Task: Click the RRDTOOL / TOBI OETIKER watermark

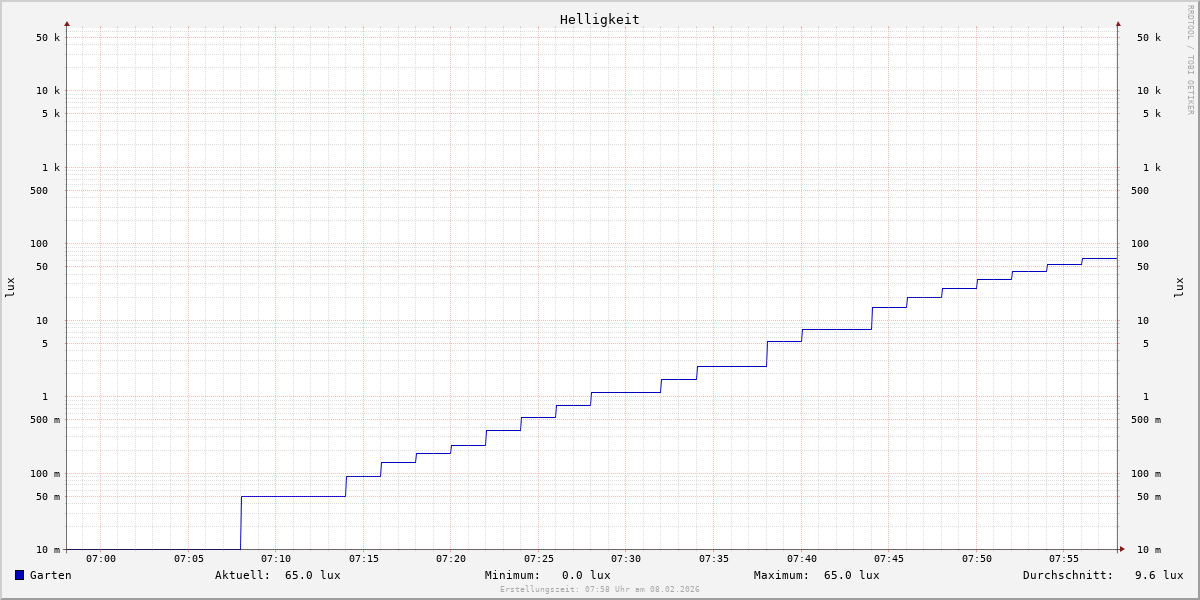Action: click(1190, 60)
